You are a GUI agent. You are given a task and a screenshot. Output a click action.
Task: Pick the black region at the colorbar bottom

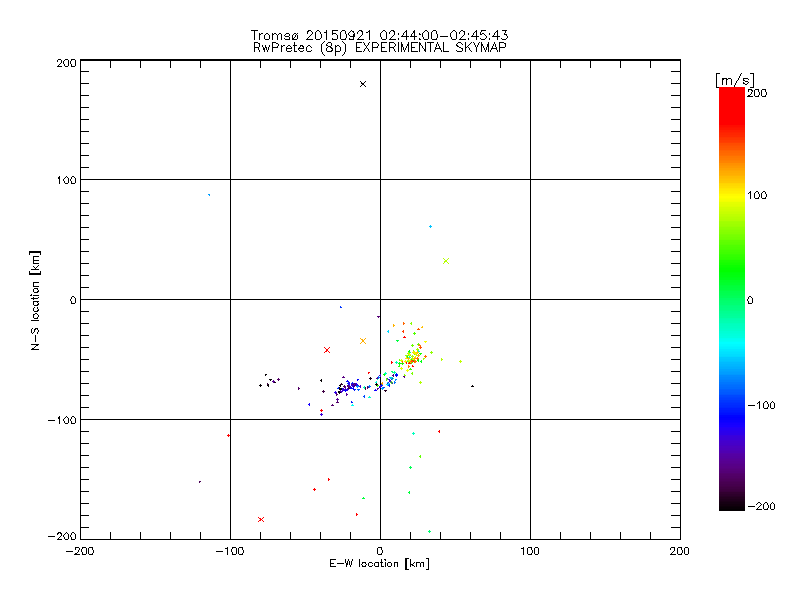[x=732, y=503]
